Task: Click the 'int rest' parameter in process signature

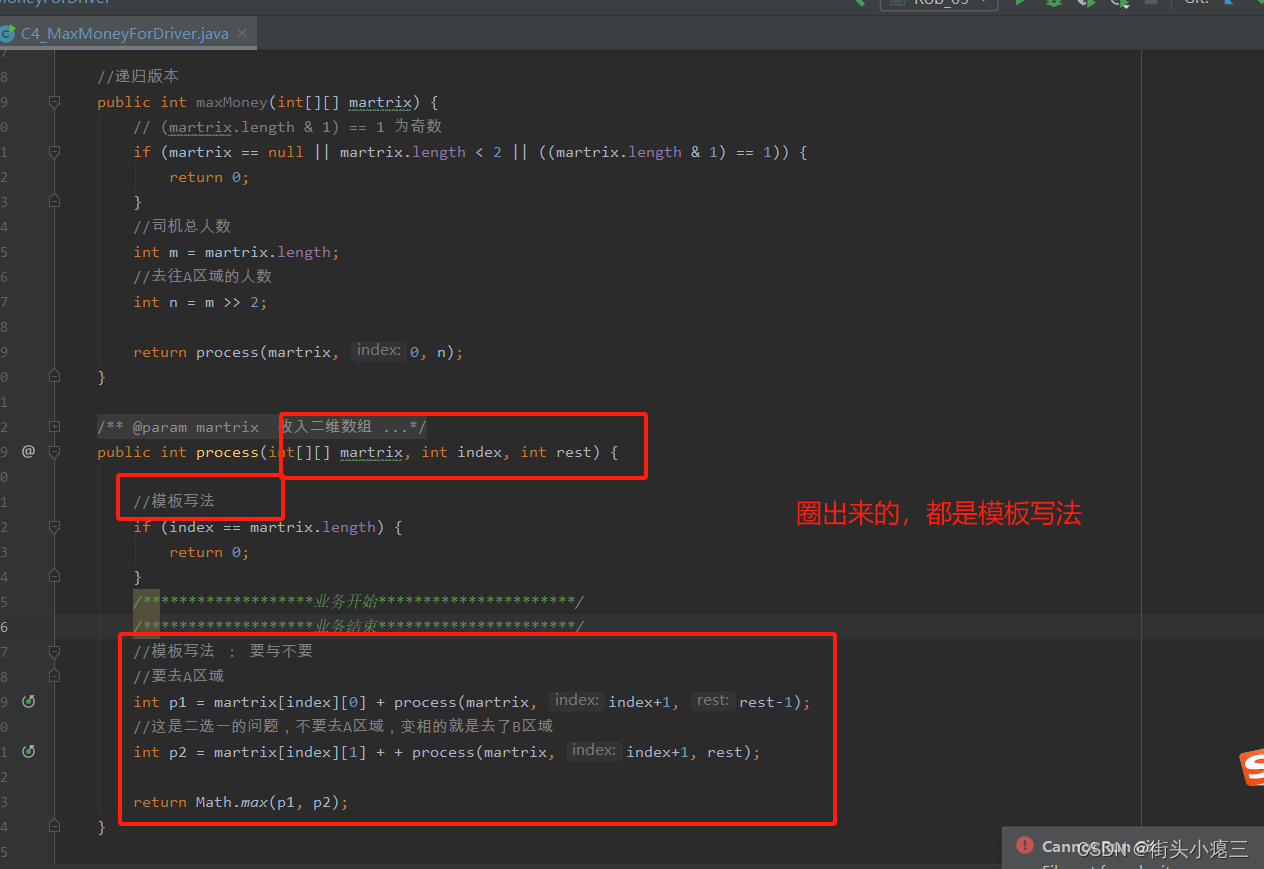Action: click(x=557, y=452)
